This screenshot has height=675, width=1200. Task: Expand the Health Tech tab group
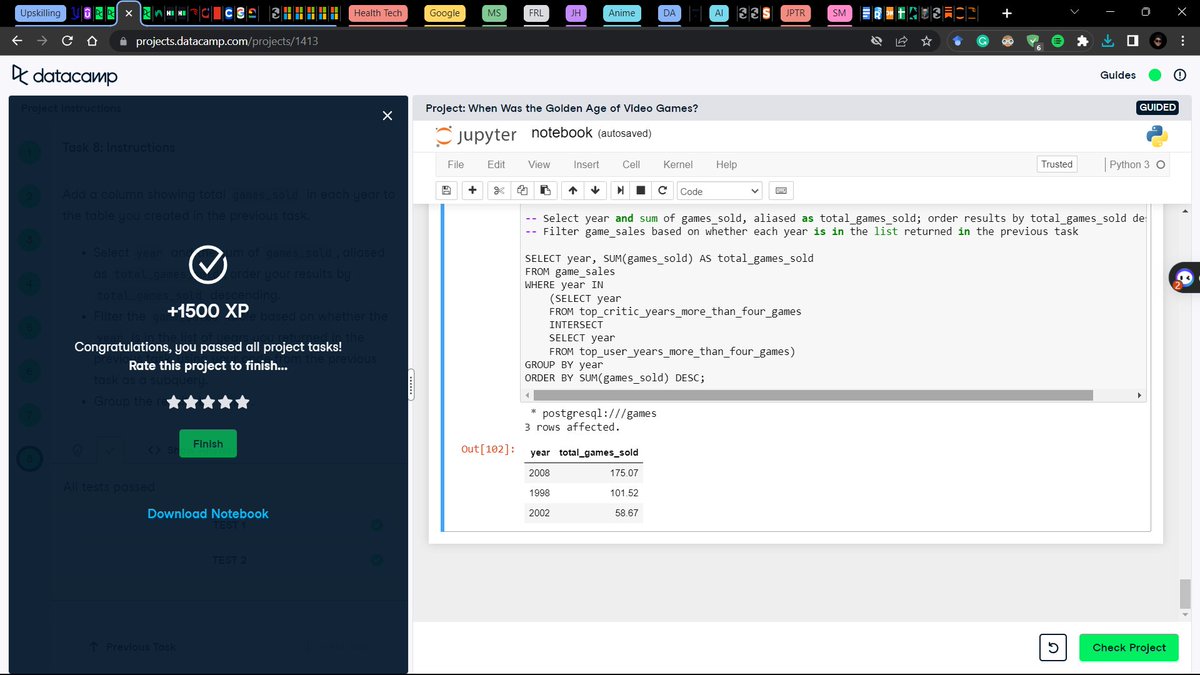379,13
